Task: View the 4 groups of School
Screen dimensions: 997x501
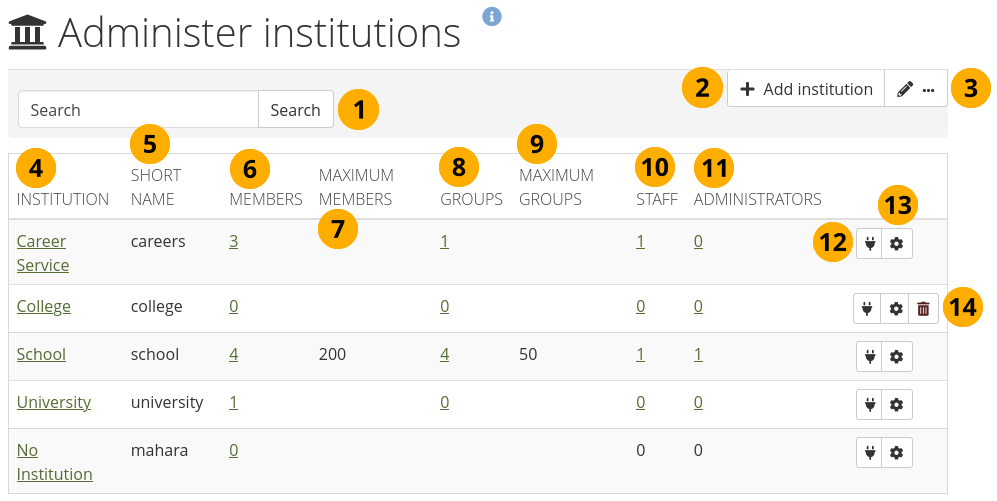Action: coord(444,354)
